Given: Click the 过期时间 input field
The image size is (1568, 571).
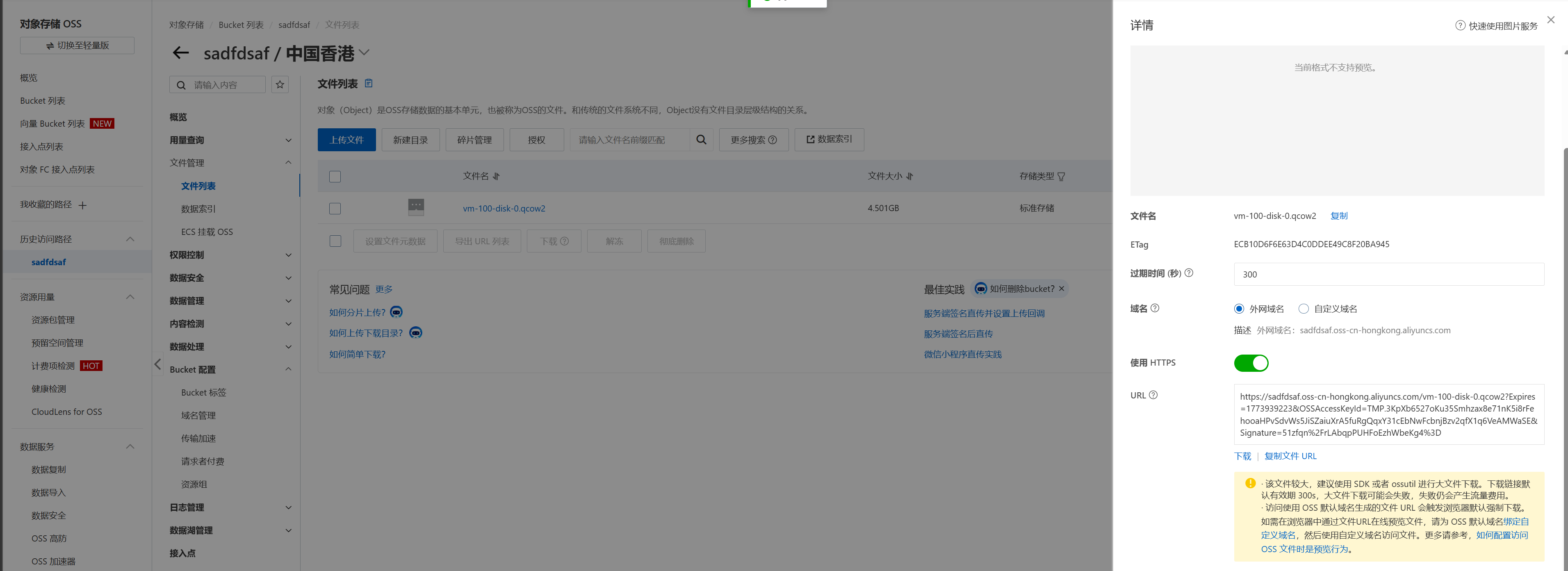Looking at the screenshot, I should coord(1388,275).
